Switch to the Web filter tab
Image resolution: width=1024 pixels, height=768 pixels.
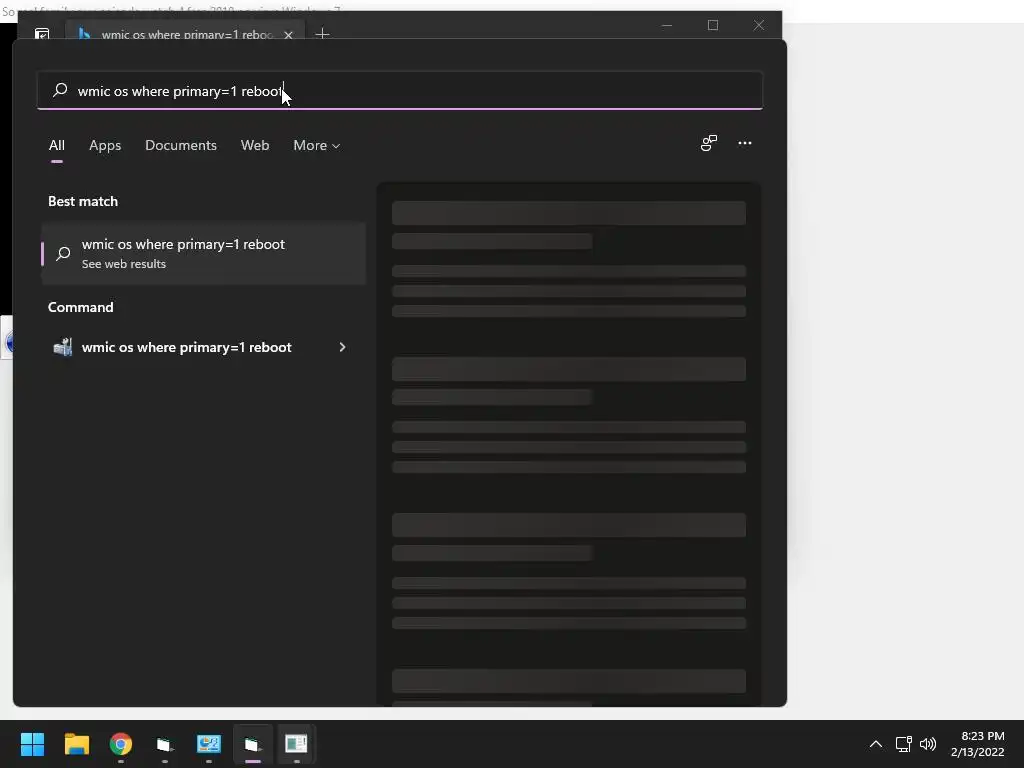coord(255,146)
